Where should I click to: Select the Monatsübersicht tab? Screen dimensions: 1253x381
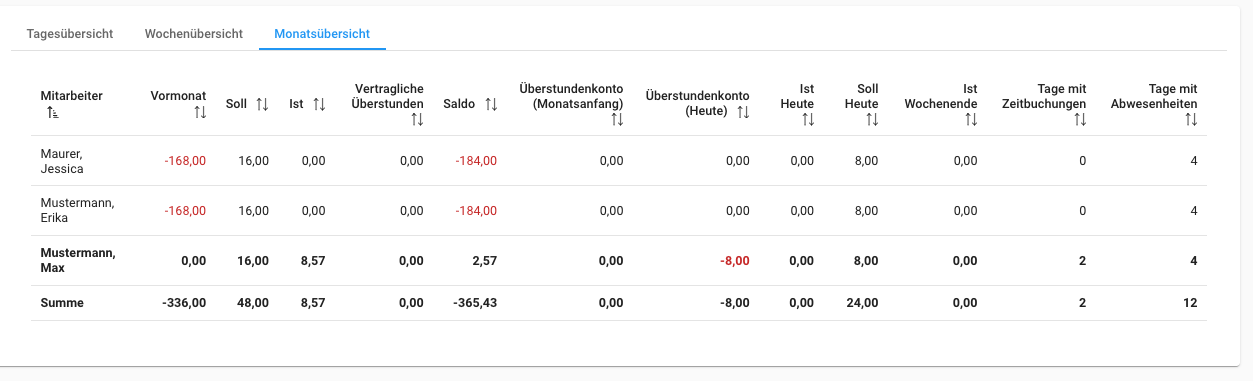pos(323,33)
